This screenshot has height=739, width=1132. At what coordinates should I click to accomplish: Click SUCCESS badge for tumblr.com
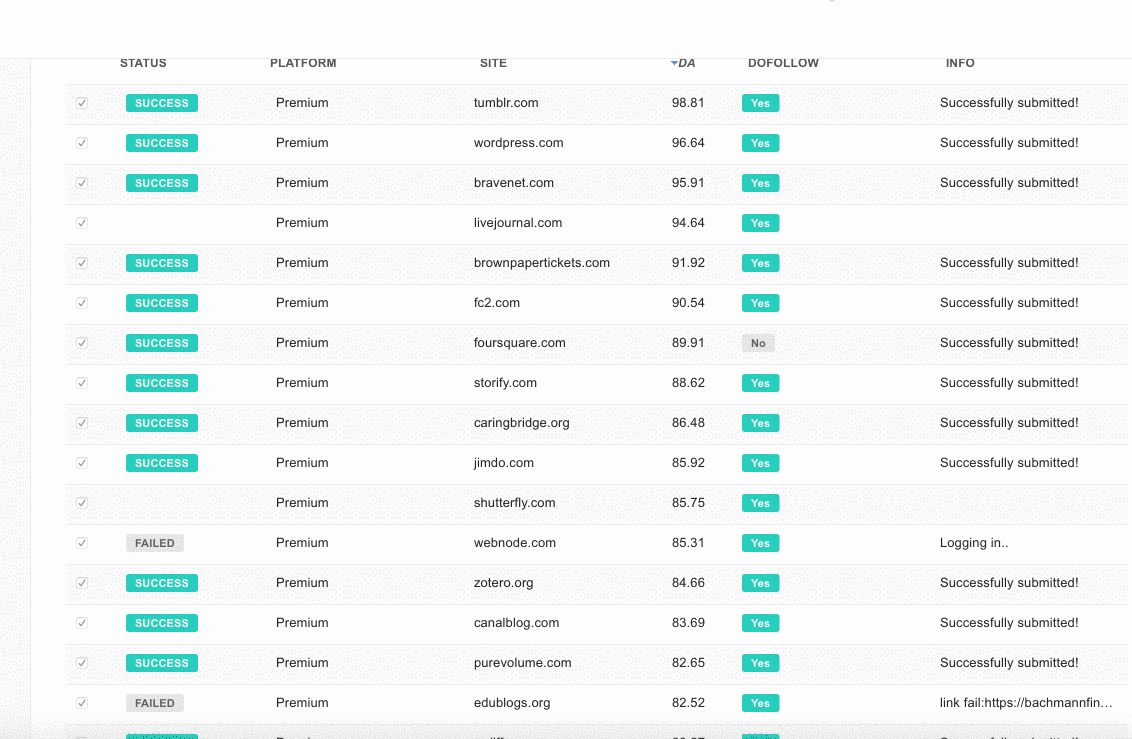coord(162,103)
